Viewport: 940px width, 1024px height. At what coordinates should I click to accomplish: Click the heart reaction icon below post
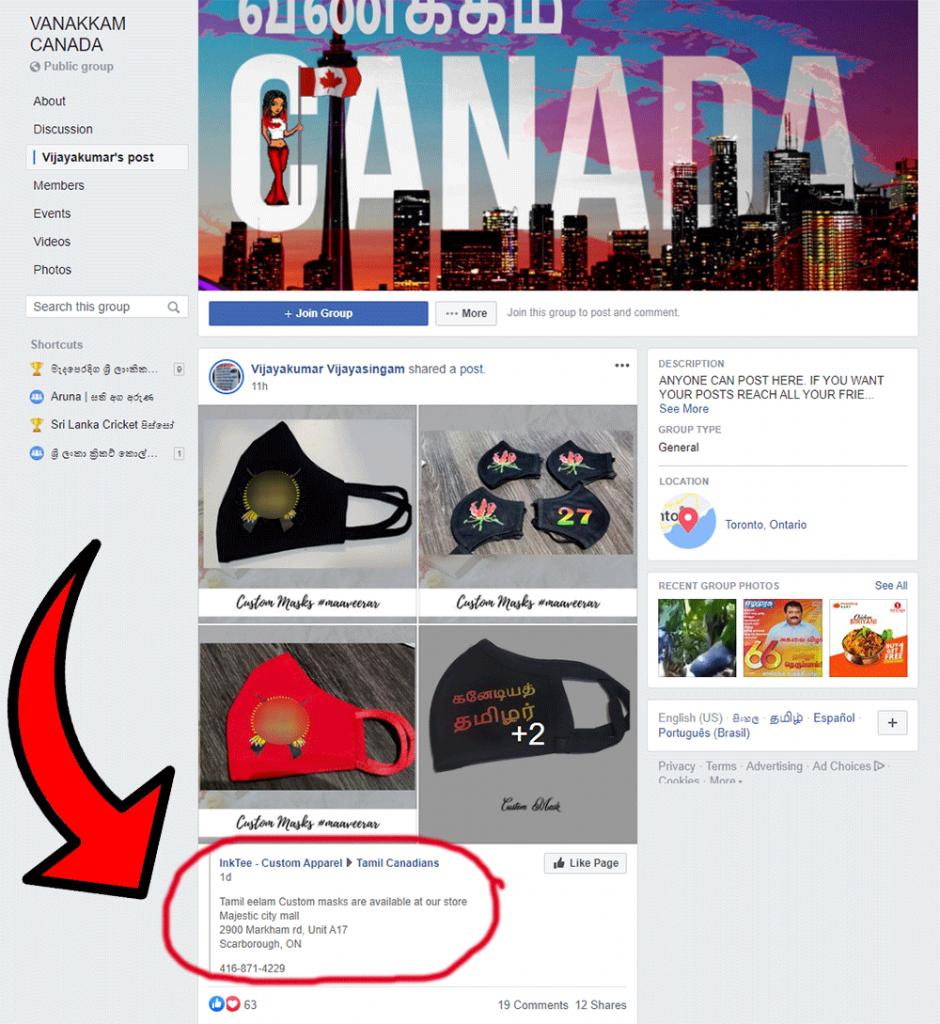pos(233,1004)
